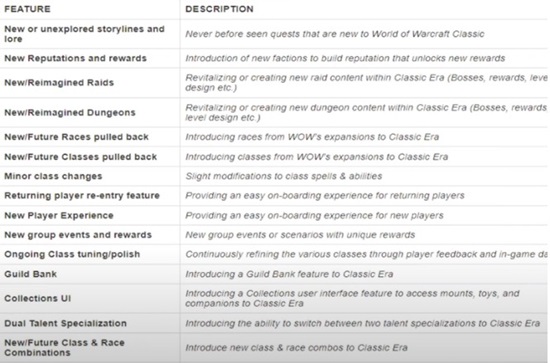Click the never before seen quests description
The image size is (550, 363).
pyautogui.click(x=335, y=34)
